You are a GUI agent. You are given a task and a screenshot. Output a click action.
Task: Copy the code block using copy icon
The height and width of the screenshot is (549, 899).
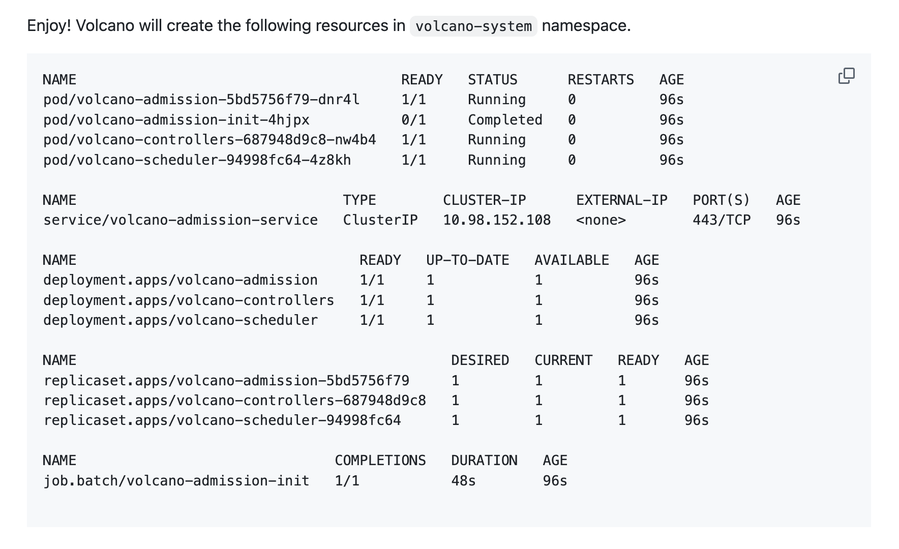pyautogui.click(x=846, y=76)
